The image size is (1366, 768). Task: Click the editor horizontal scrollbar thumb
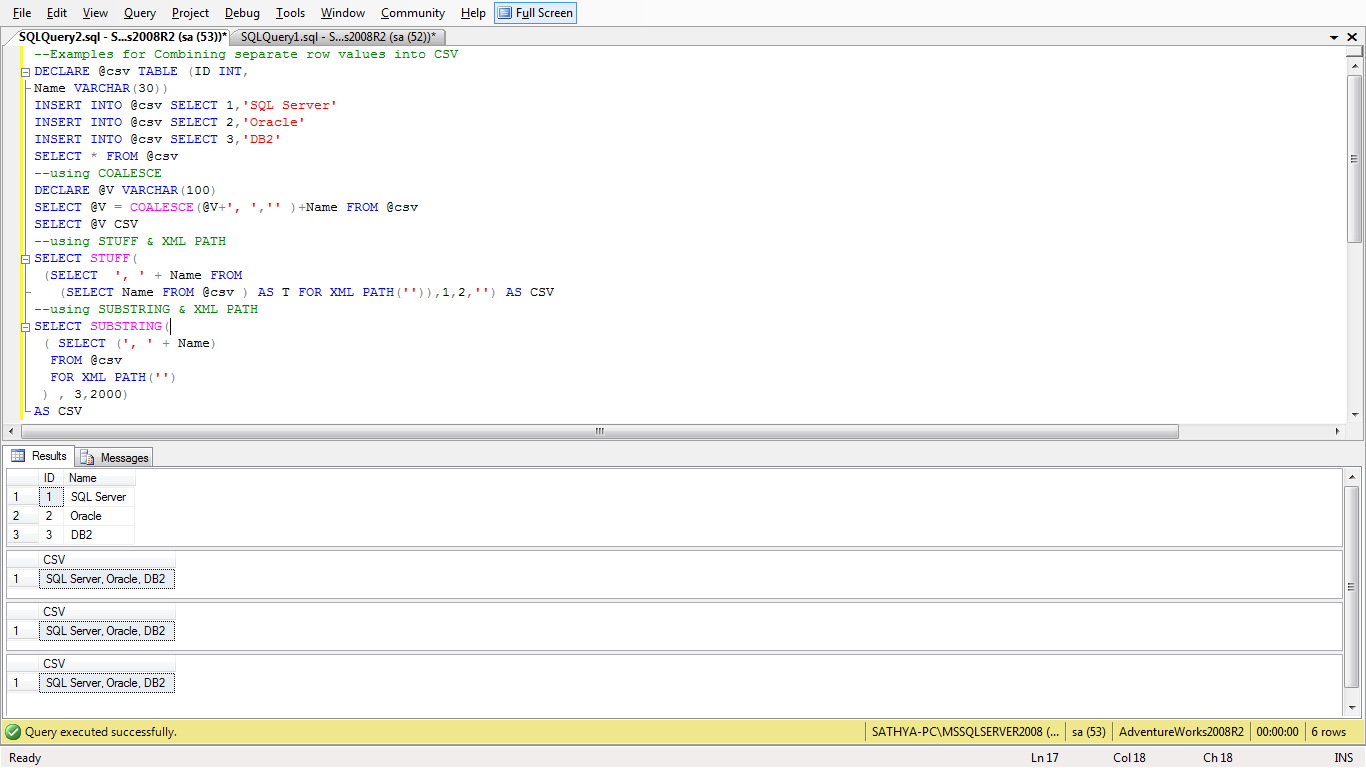(x=600, y=432)
